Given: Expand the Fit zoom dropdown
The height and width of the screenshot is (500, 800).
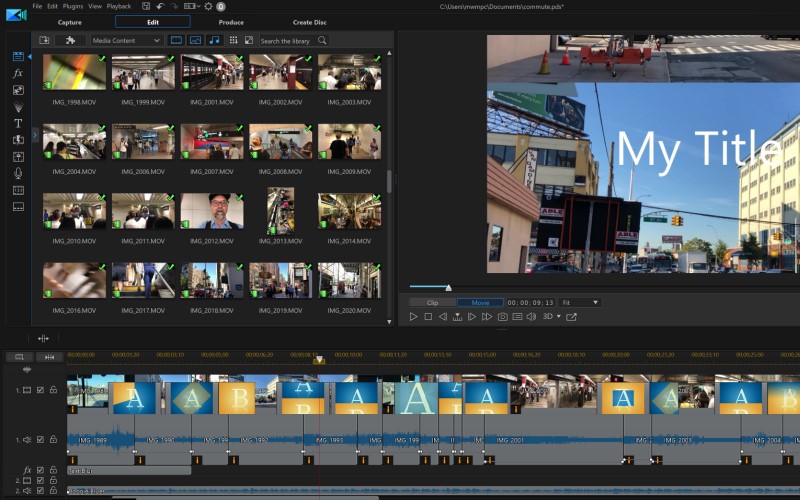Looking at the screenshot, I should point(580,302).
